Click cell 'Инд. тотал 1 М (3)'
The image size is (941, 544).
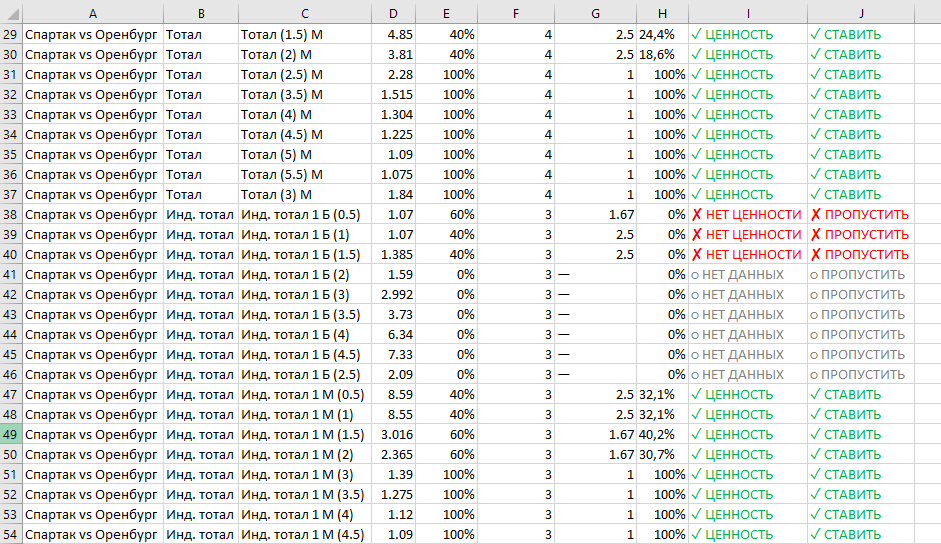(x=297, y=474)
